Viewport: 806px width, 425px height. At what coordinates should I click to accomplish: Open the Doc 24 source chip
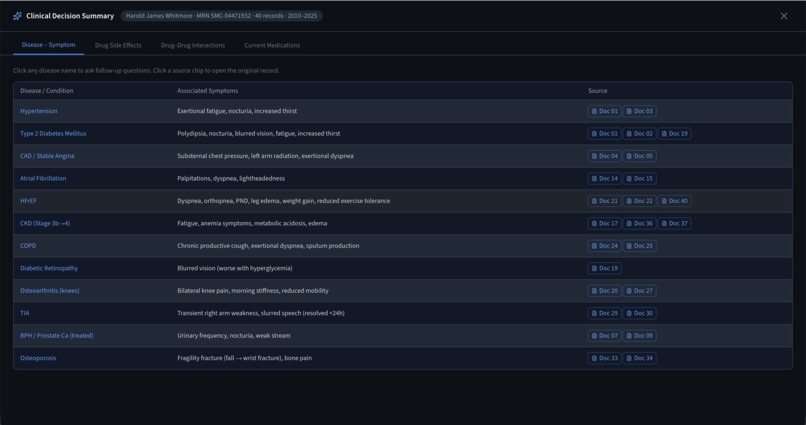coord(604,246)
